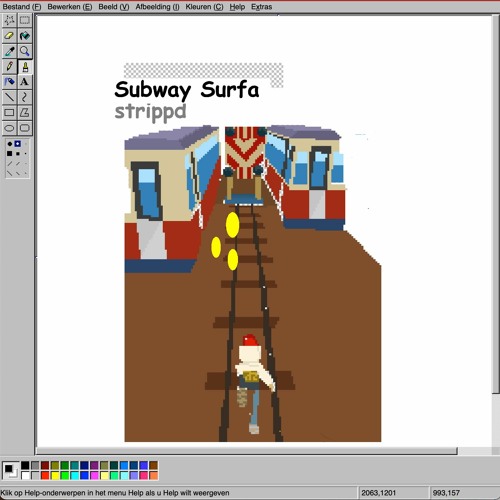Choose the Rounded rectangle tool

pyautogui.click(x=25, y=128)
